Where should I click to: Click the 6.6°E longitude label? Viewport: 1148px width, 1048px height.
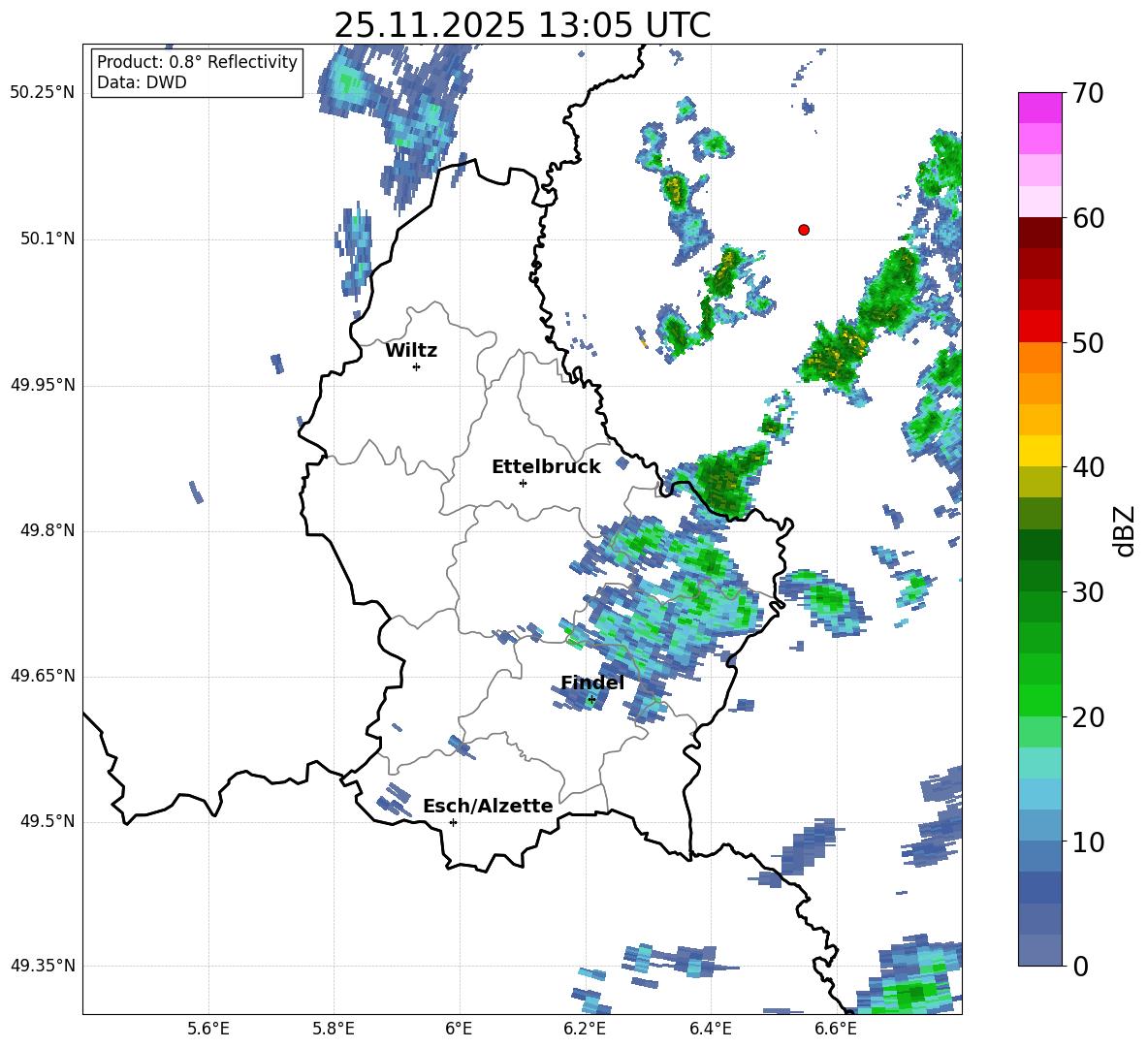click(x=836, y=1029)
